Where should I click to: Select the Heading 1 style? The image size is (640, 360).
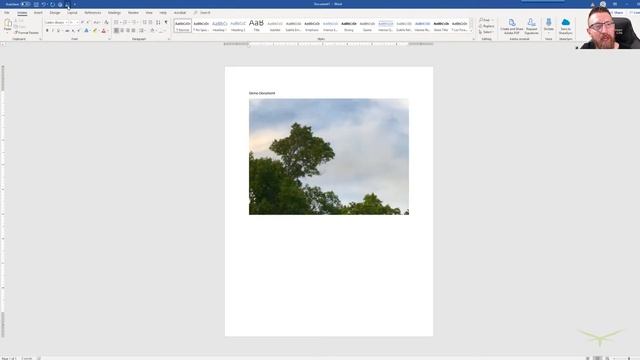[220, 26]
